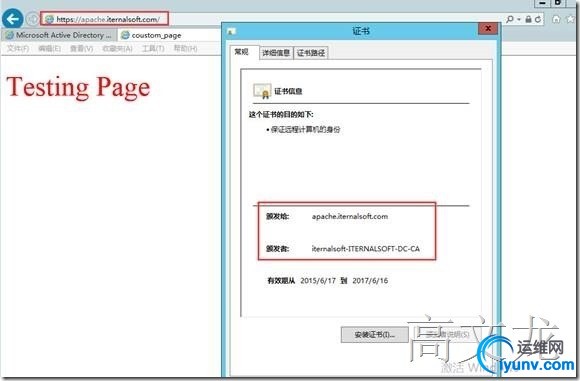Open the search dropdown arrow beside magnifier
580x381 pixels.
pyautogui.click(x=519, y=19)
